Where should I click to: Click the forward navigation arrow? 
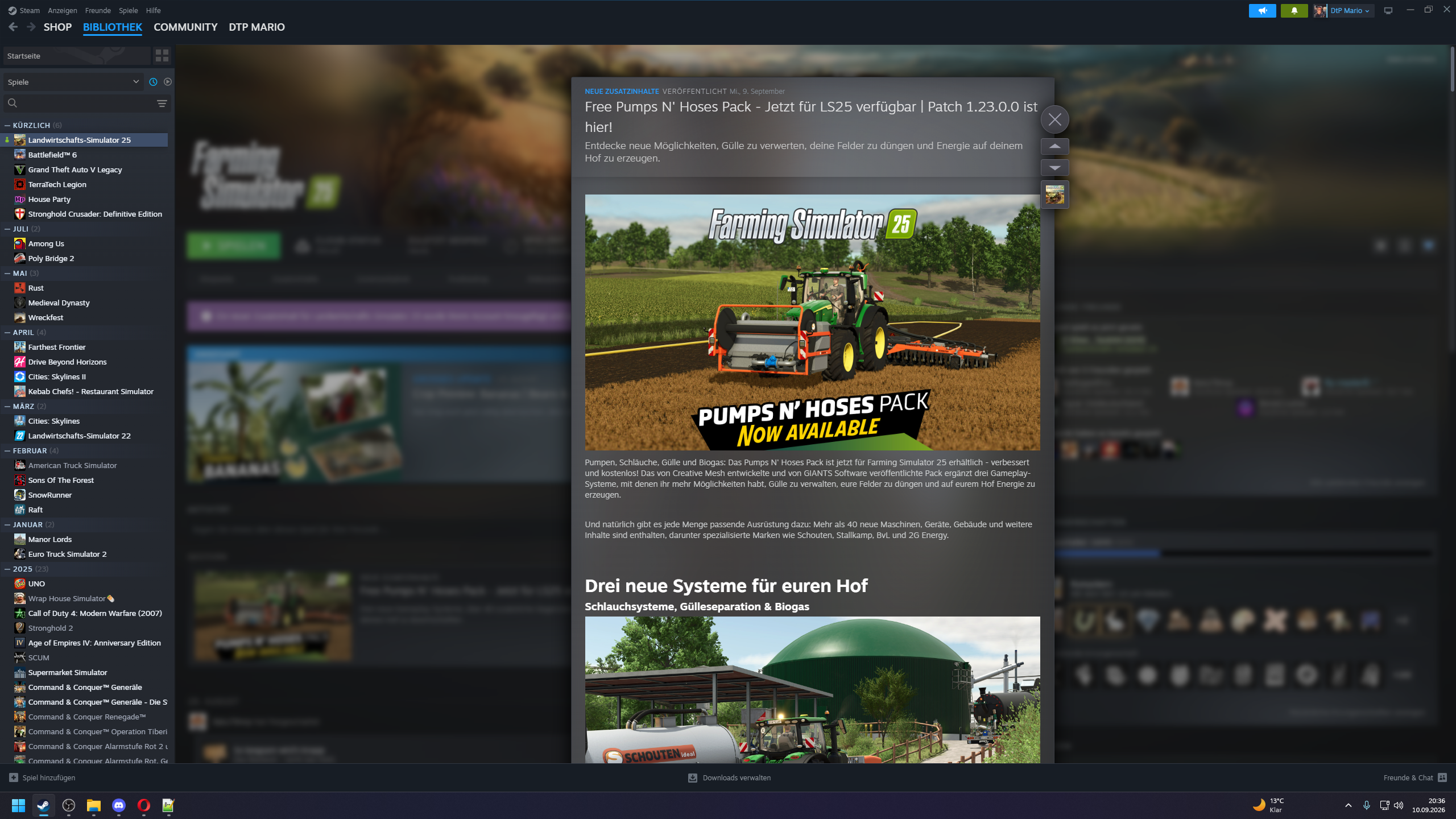[31, 27]
